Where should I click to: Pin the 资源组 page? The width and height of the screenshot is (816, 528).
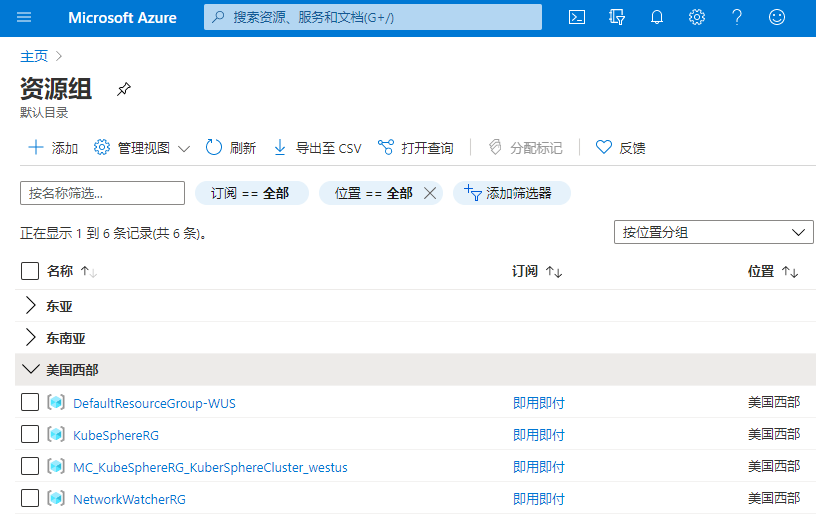click(x=123, y=89)
